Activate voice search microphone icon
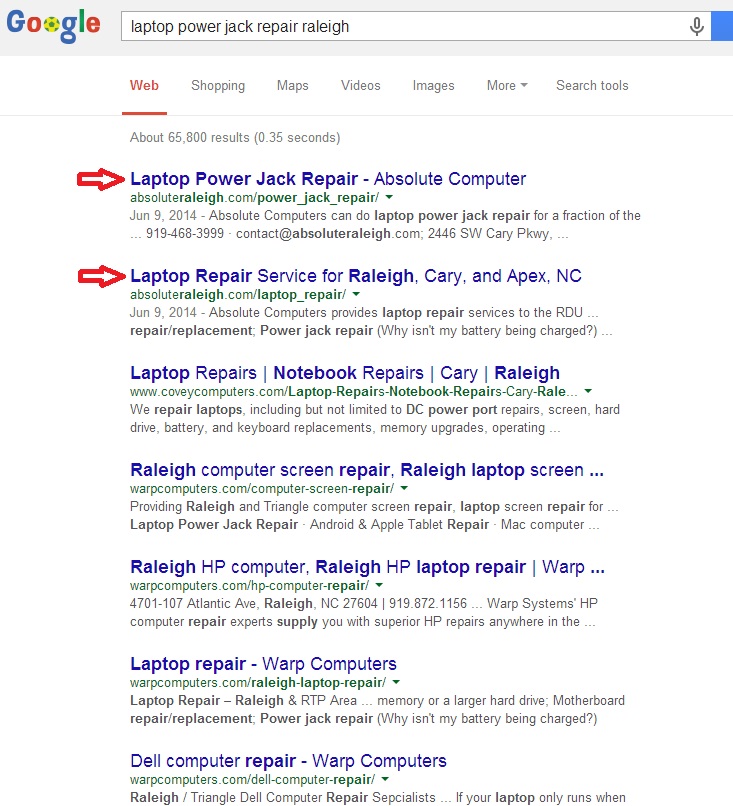733x806 pixels. coord(697,26)
